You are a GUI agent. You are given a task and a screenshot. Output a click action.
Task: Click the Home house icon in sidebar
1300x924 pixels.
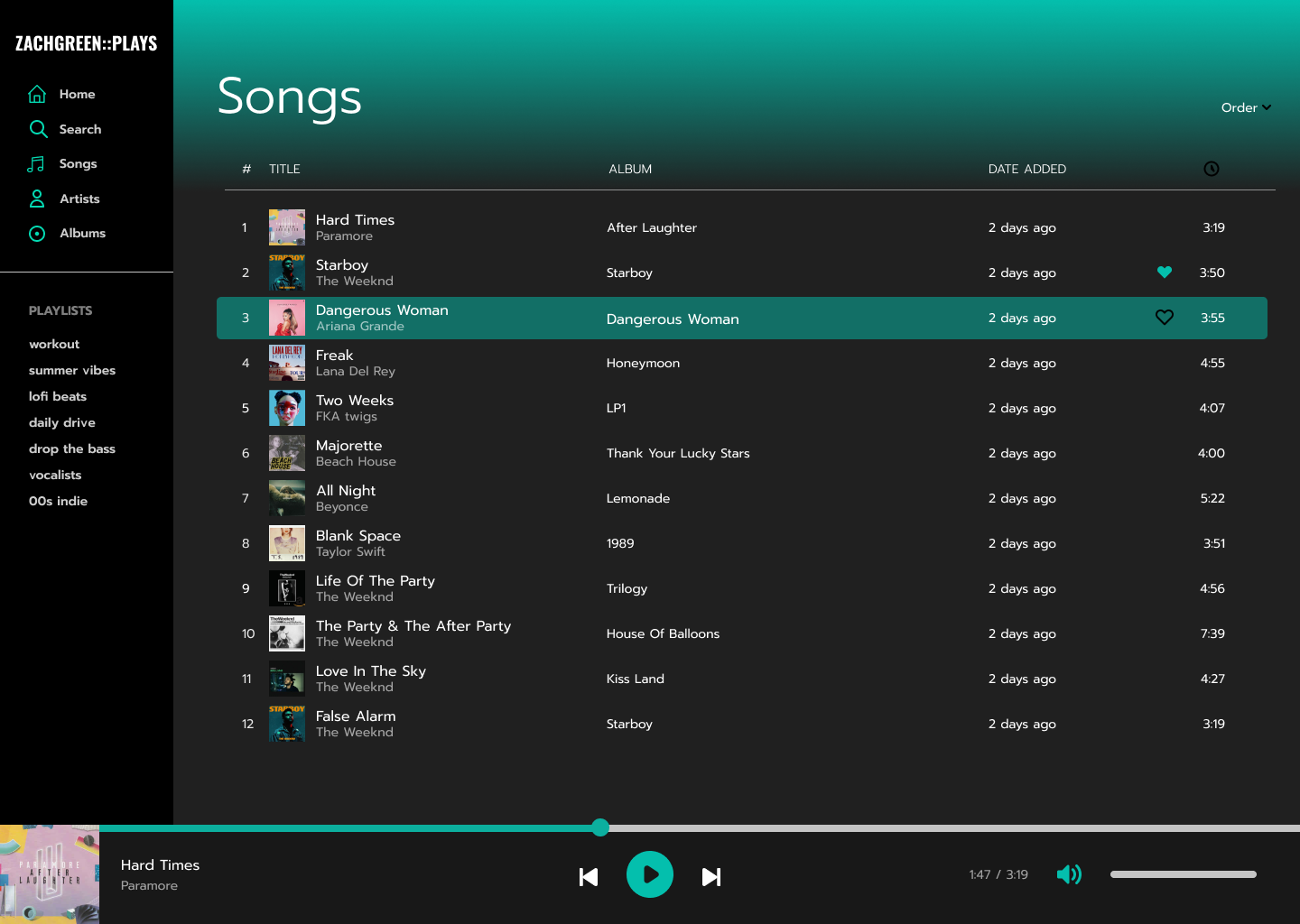click(x=37, y=94)
